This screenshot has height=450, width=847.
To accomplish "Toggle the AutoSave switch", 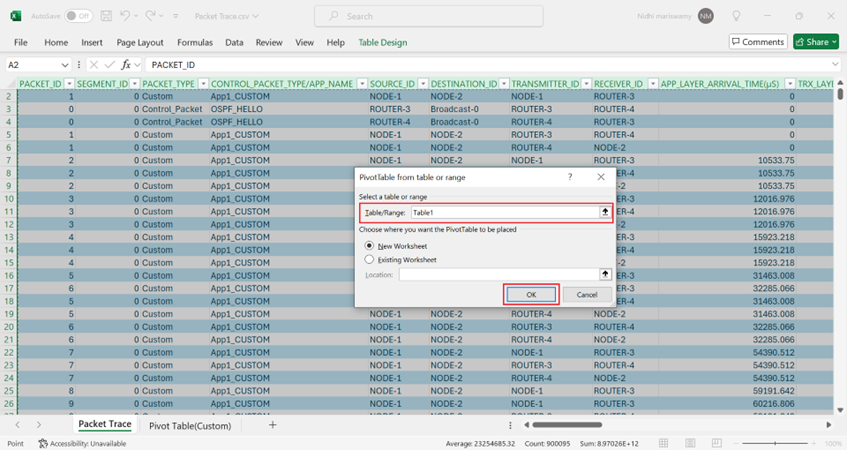I will (79, 16).
